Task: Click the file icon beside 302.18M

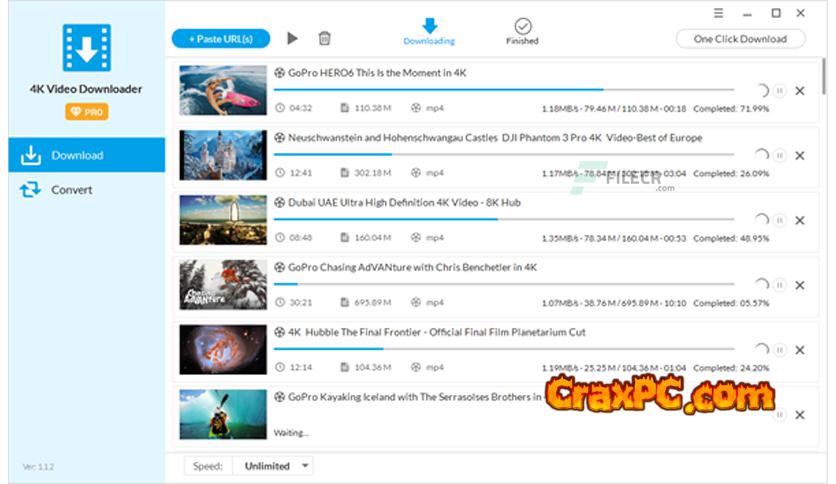Action: (x=344, y=173)
